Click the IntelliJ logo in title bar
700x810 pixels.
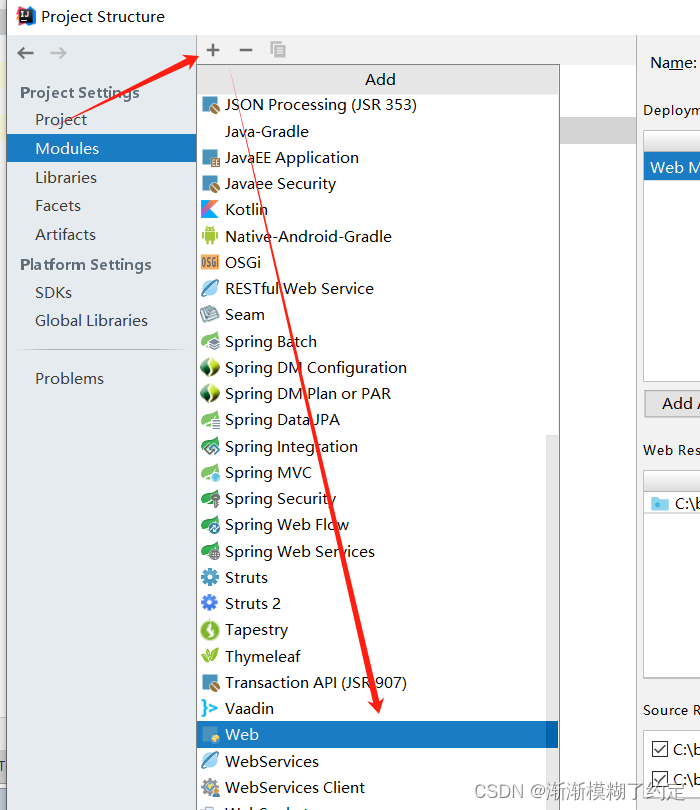point(25,16)
